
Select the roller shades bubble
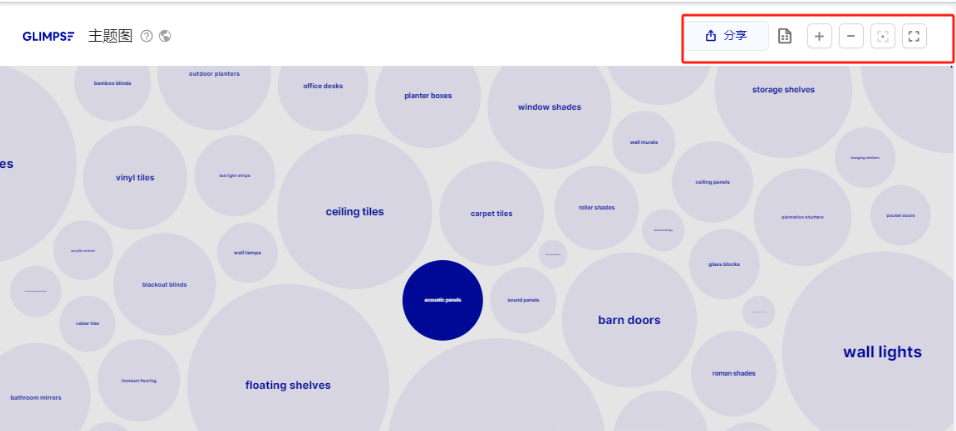click(596, 207)
